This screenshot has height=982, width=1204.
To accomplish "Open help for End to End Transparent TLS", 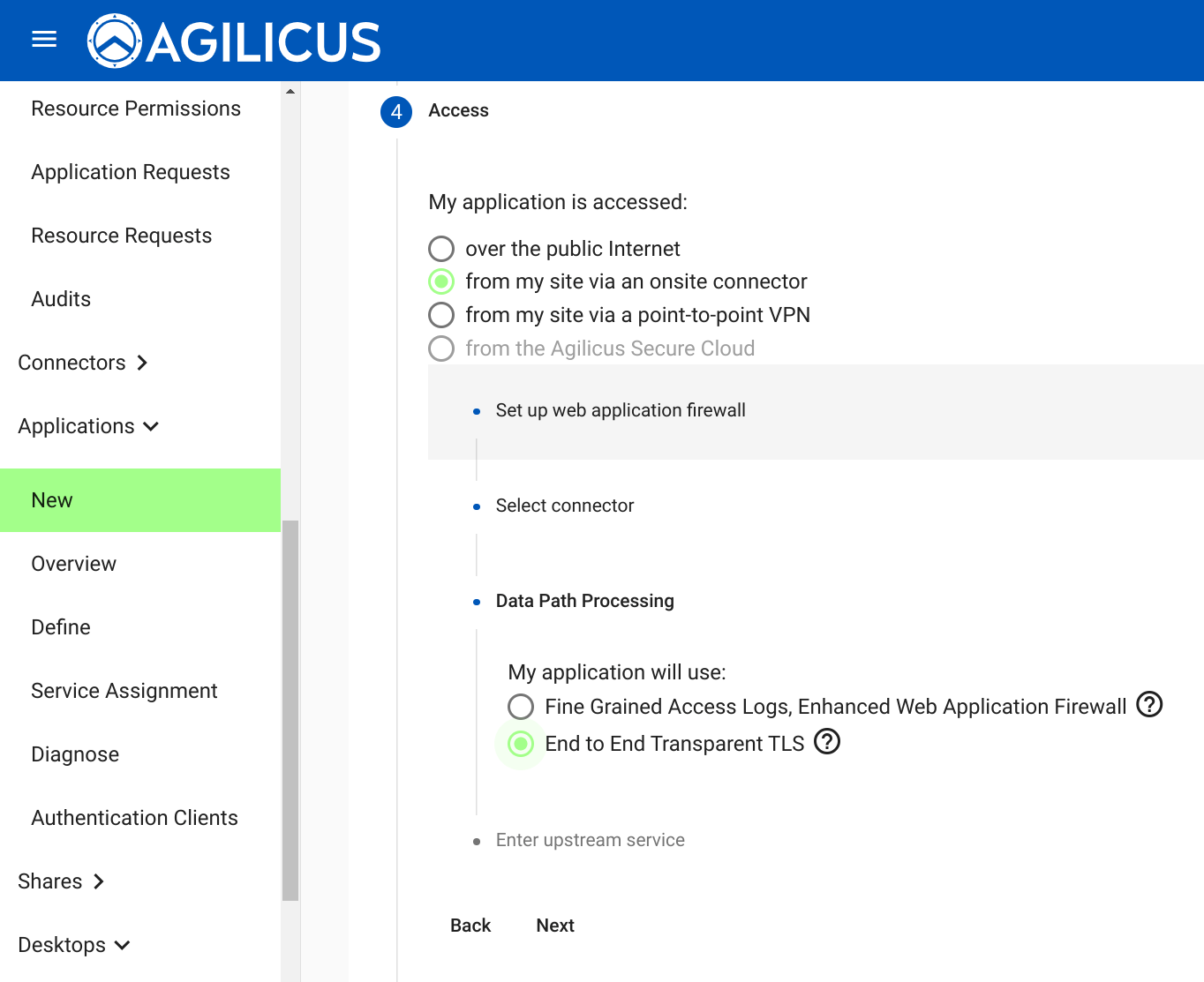I will 826,742.
